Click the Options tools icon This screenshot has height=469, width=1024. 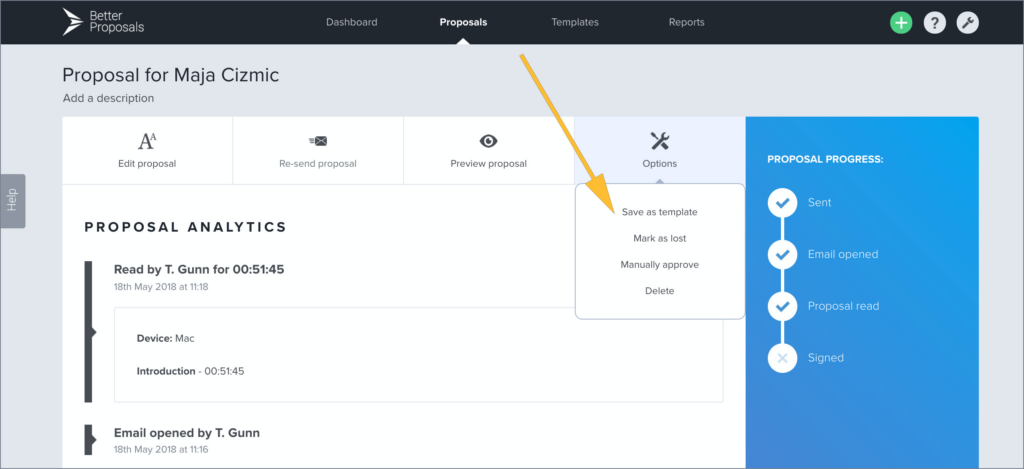click(x=659, y=141)
